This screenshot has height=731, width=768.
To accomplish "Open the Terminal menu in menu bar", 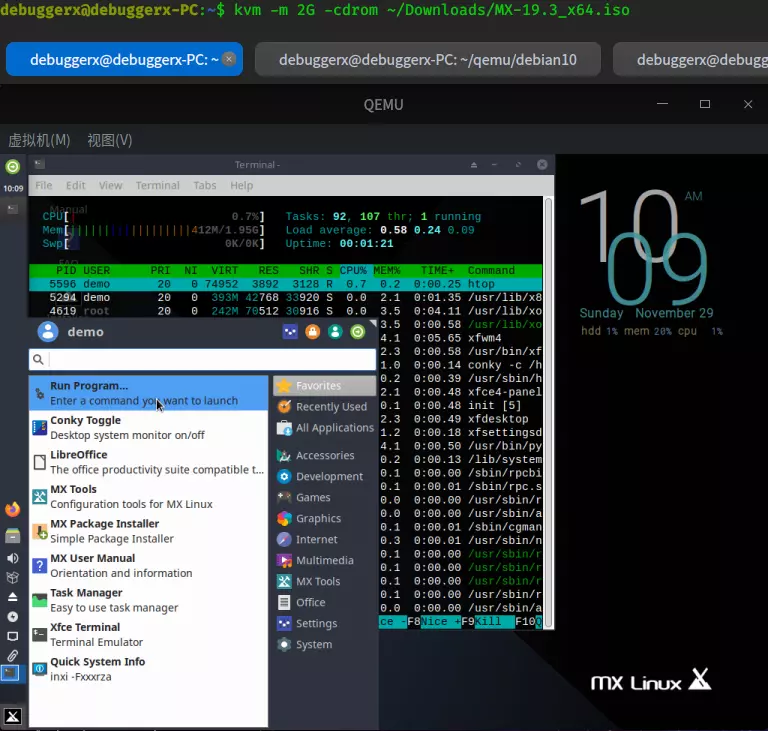I will tap(157, 185).
